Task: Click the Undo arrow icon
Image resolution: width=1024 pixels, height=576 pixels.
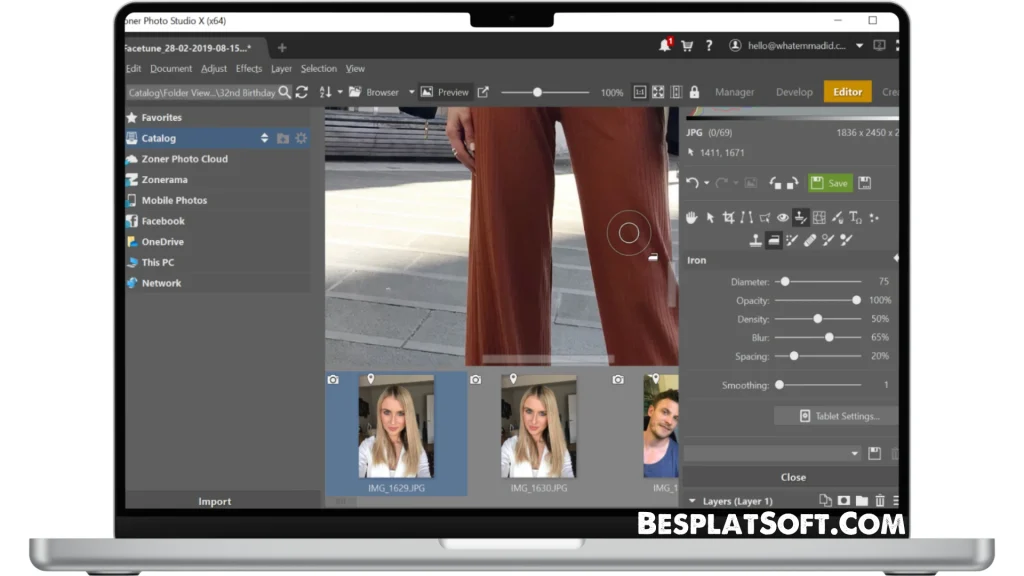Action: pos(691,183)
